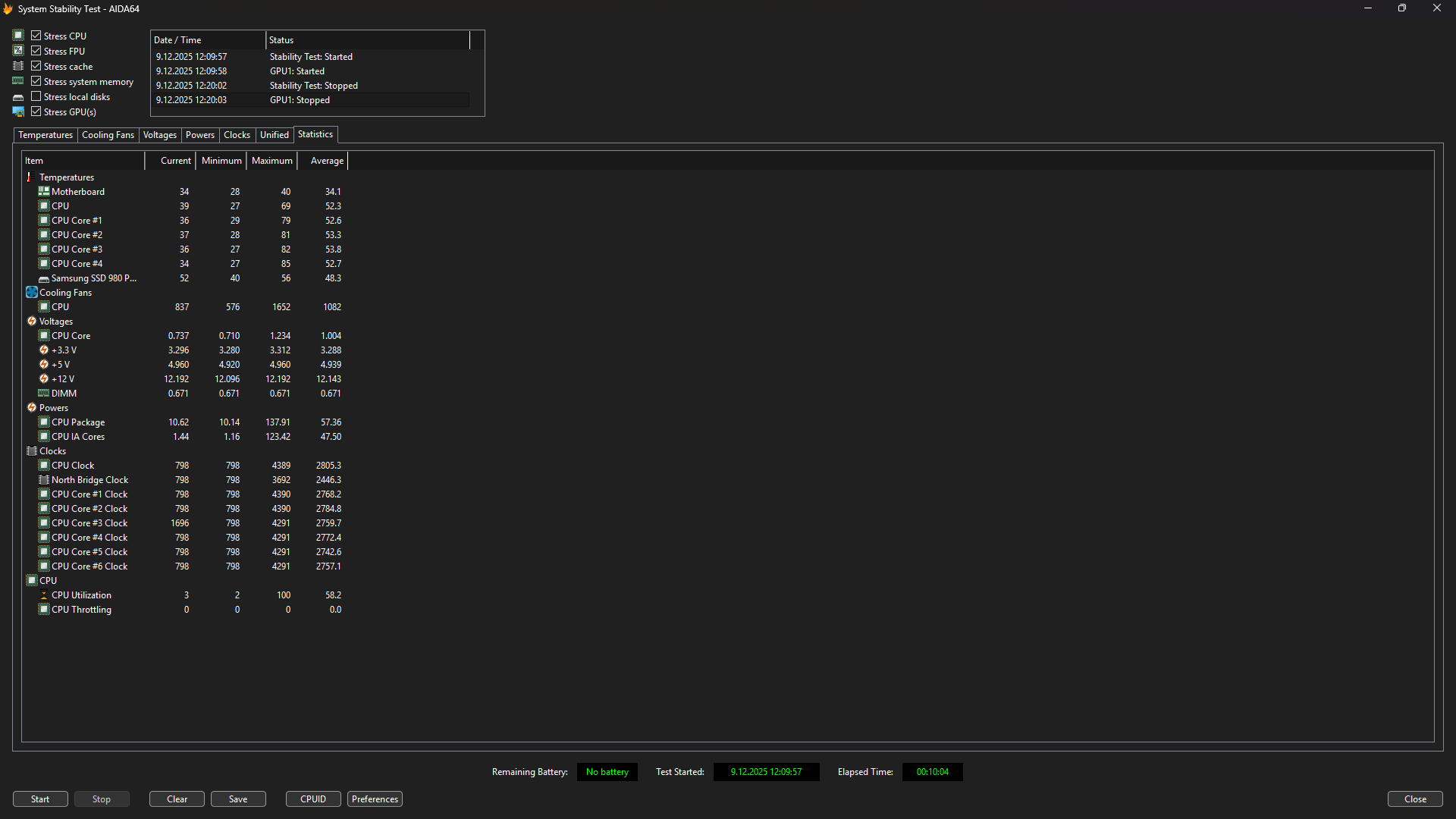Click the Cooling Fans category fan icon

32,293
